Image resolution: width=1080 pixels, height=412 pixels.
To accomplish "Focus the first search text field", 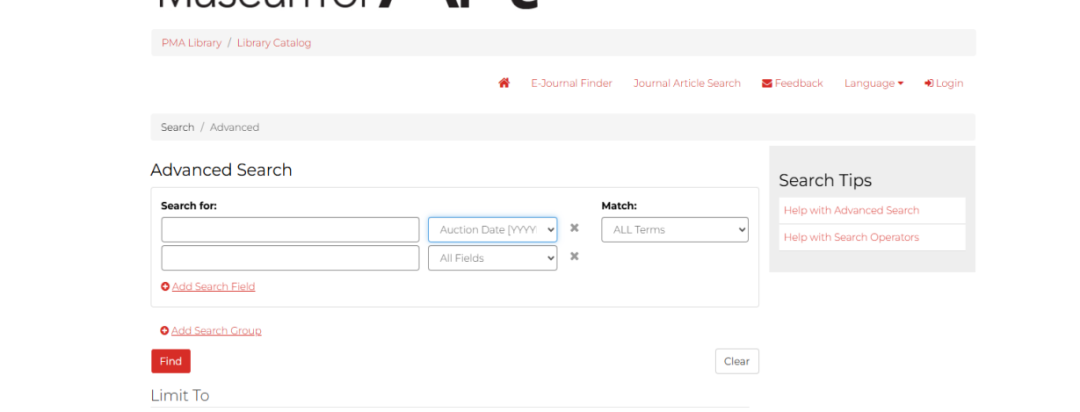I will (290, 230).
